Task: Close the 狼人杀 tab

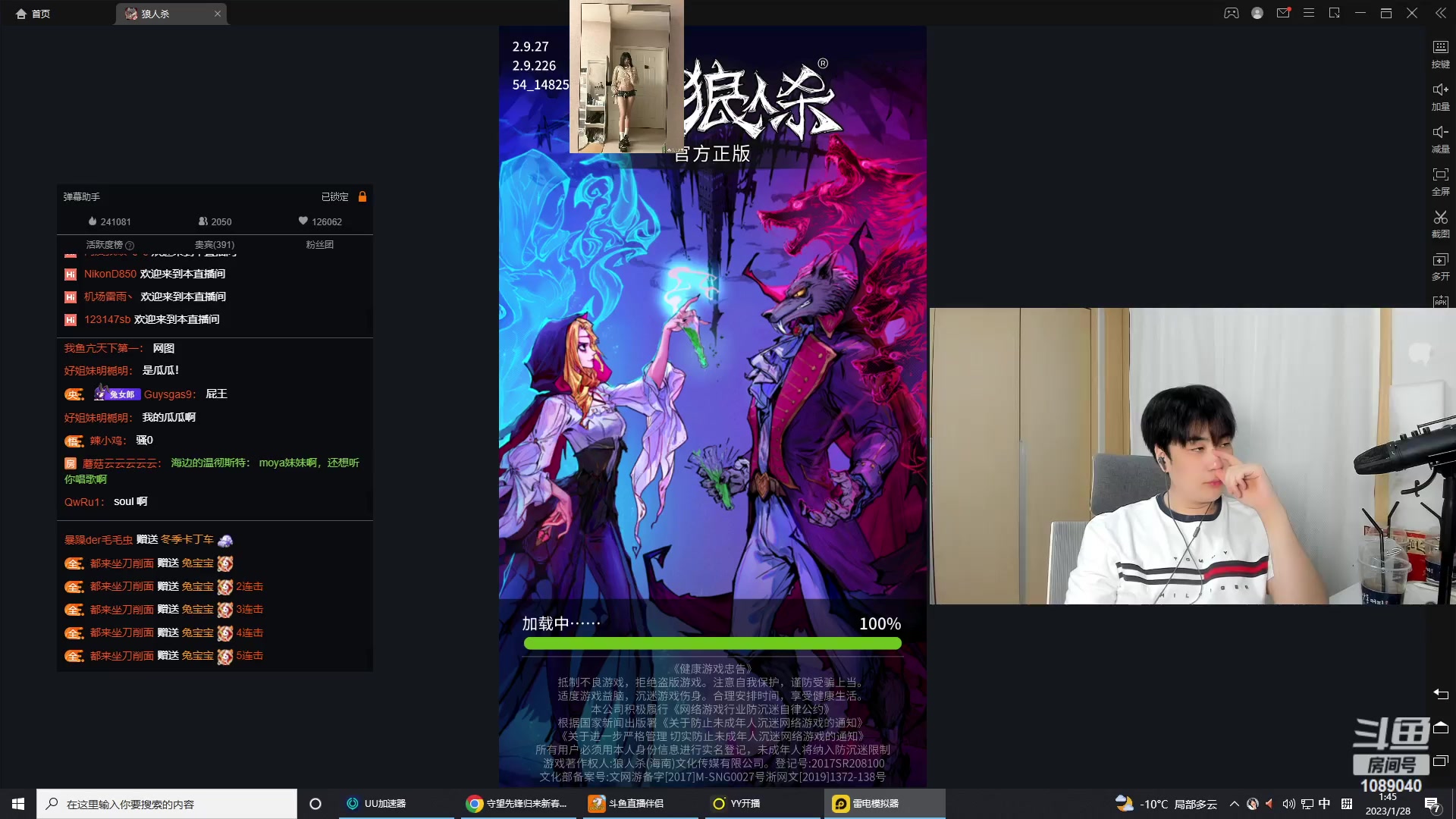Action: tap(218, 14)
